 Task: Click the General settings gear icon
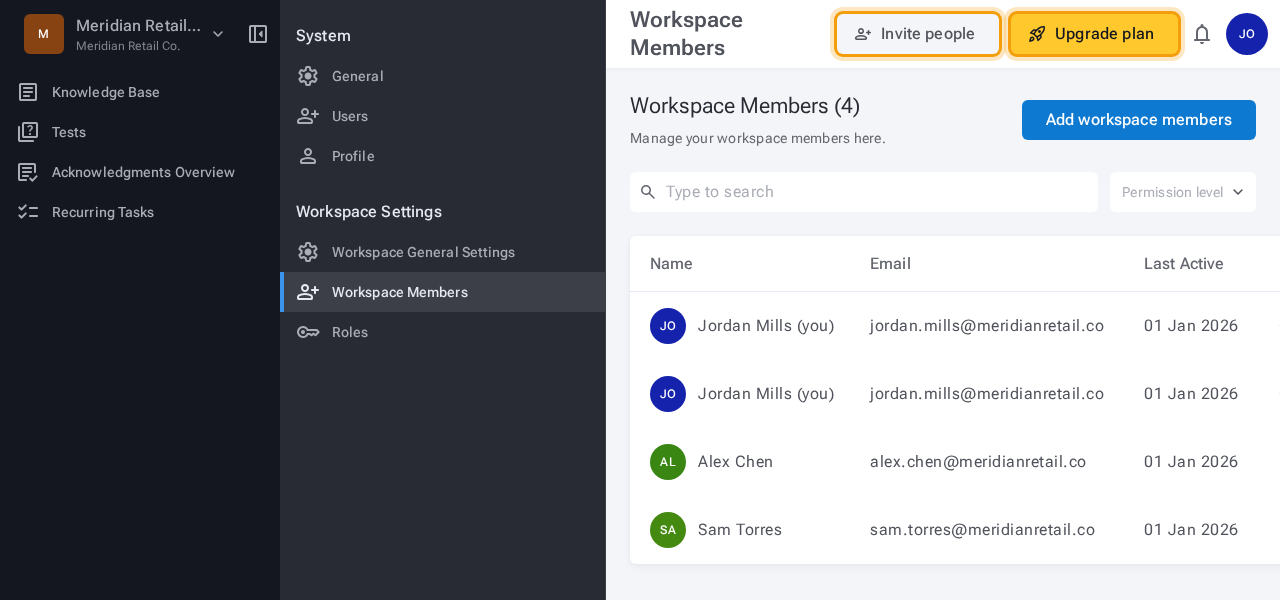[x=308, y=76]
